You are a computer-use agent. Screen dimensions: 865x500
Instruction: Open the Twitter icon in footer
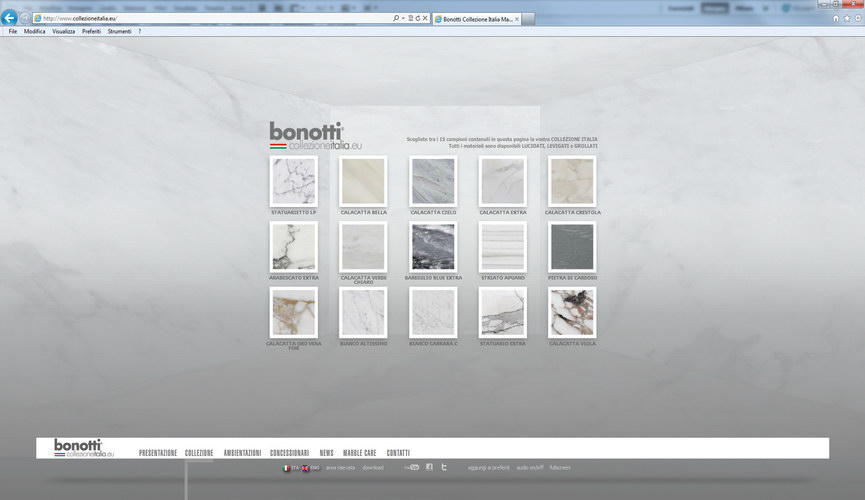point(444,467)
